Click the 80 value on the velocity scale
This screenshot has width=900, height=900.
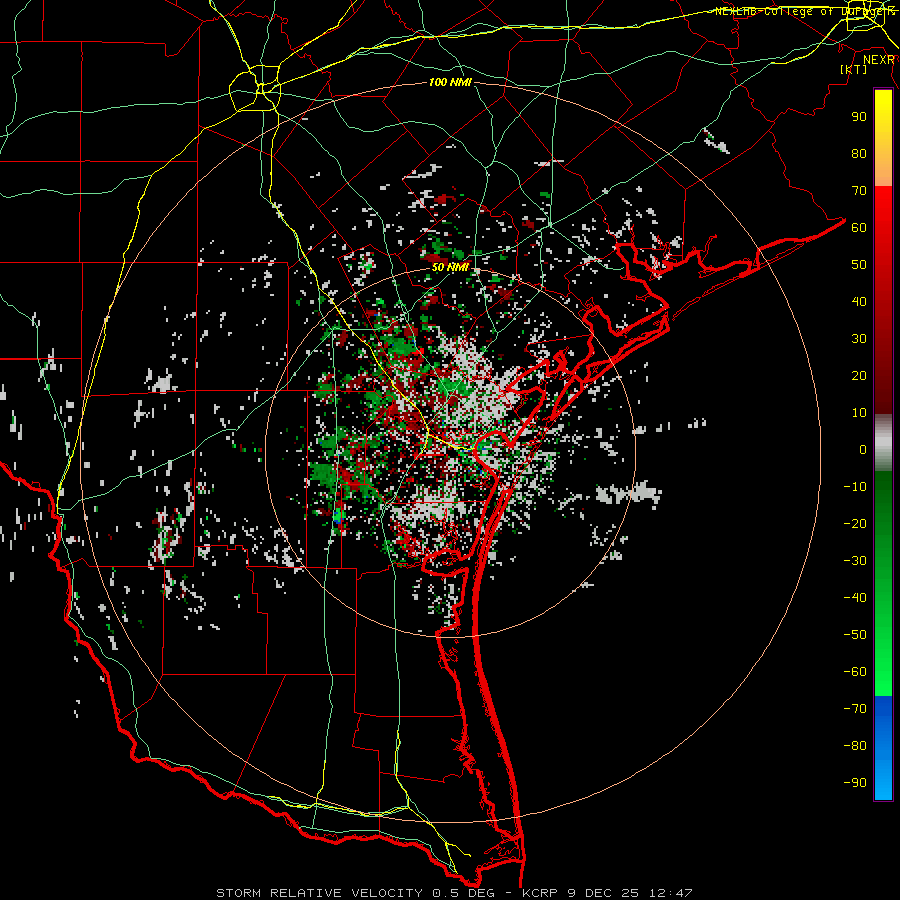[x=859, y=153]
